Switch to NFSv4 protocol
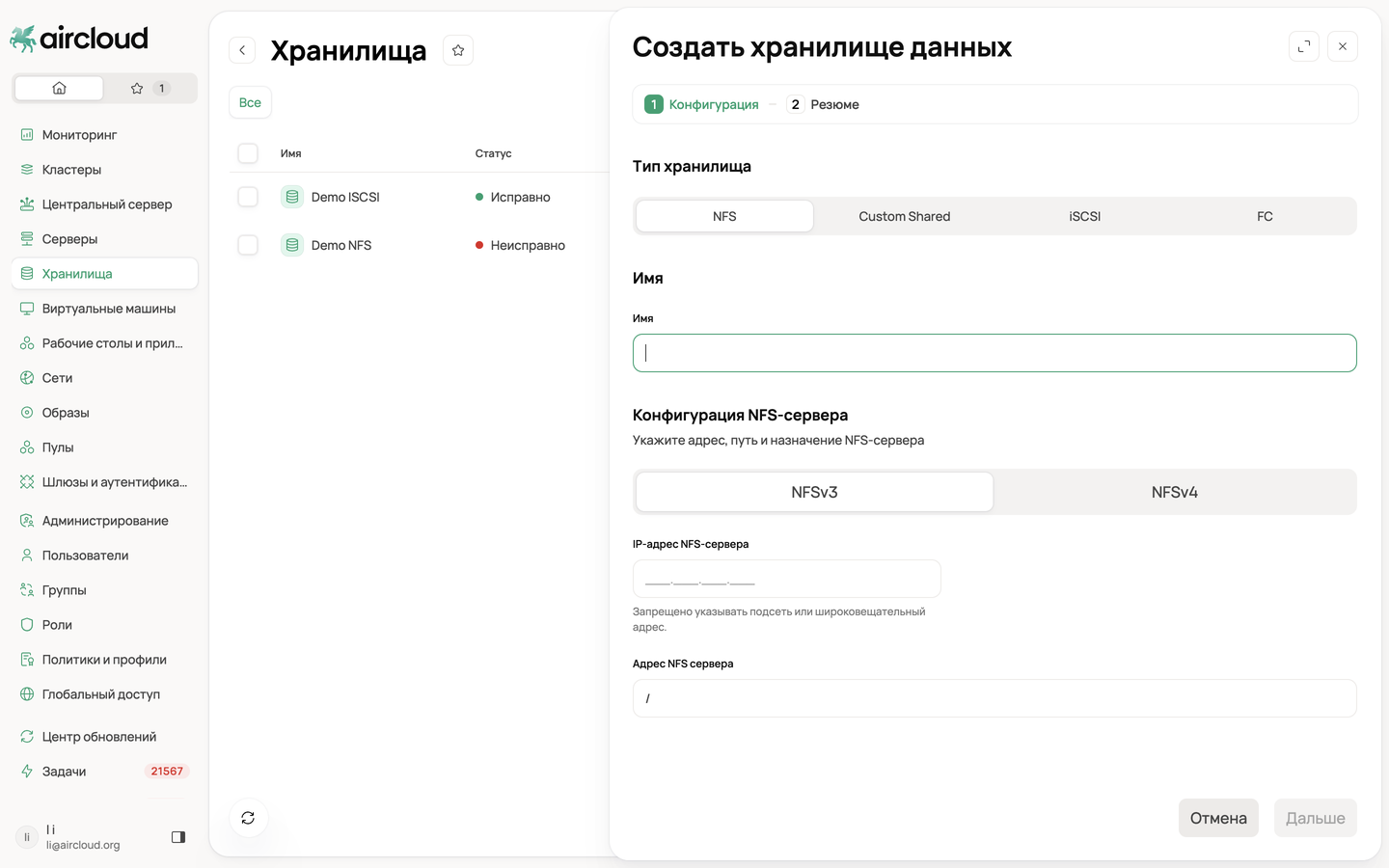 (x=1175, y=492)
